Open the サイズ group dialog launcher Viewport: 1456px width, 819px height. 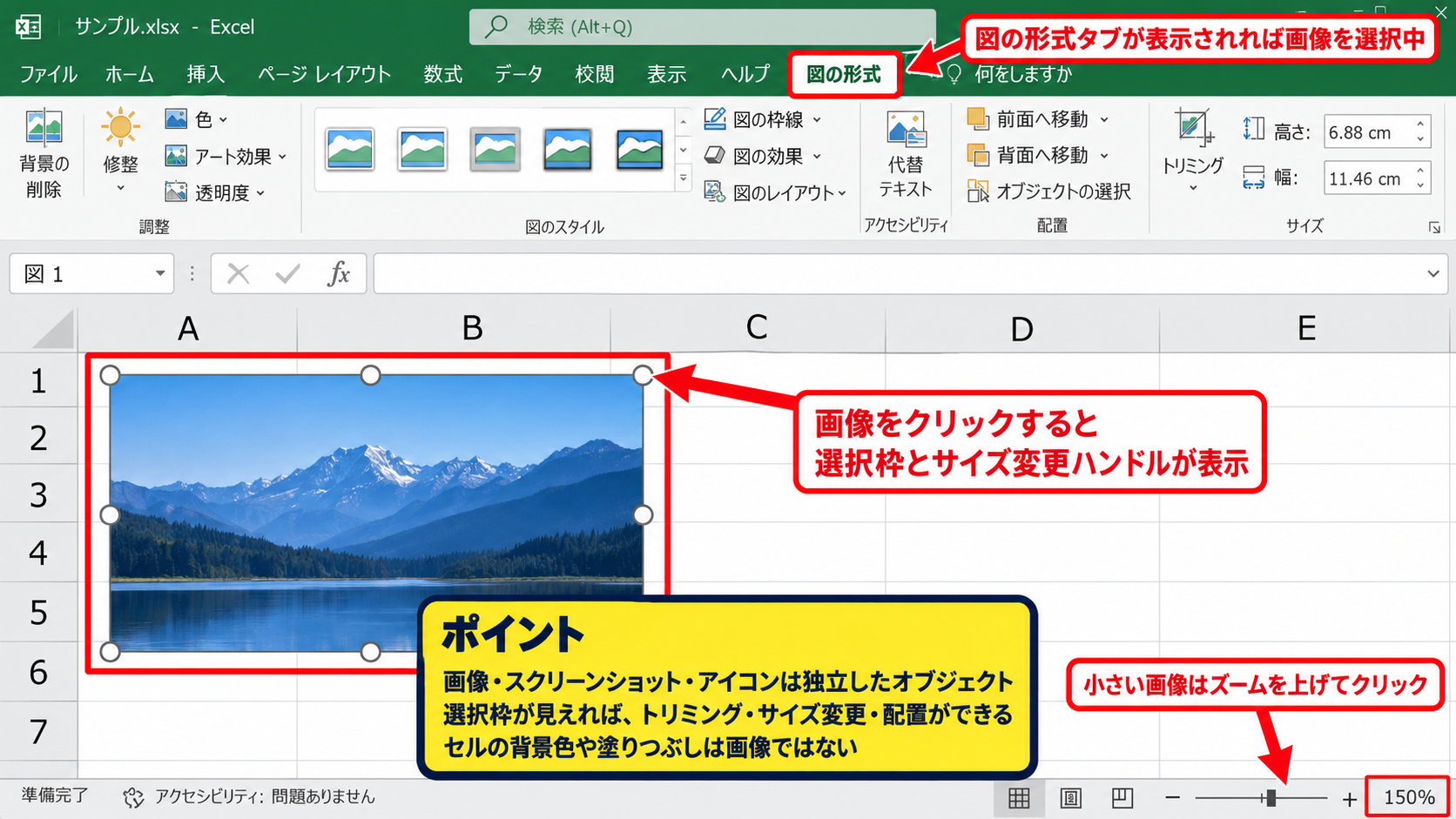coord(1433,227)
